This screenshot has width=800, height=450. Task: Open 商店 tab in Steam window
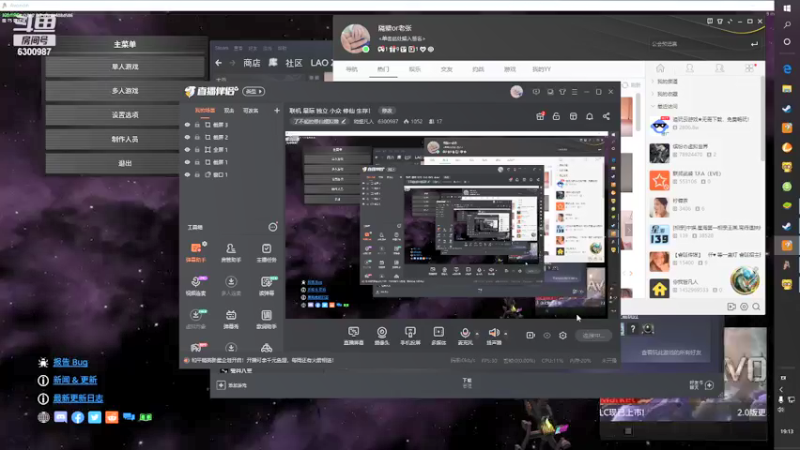[x=252, y=63]
